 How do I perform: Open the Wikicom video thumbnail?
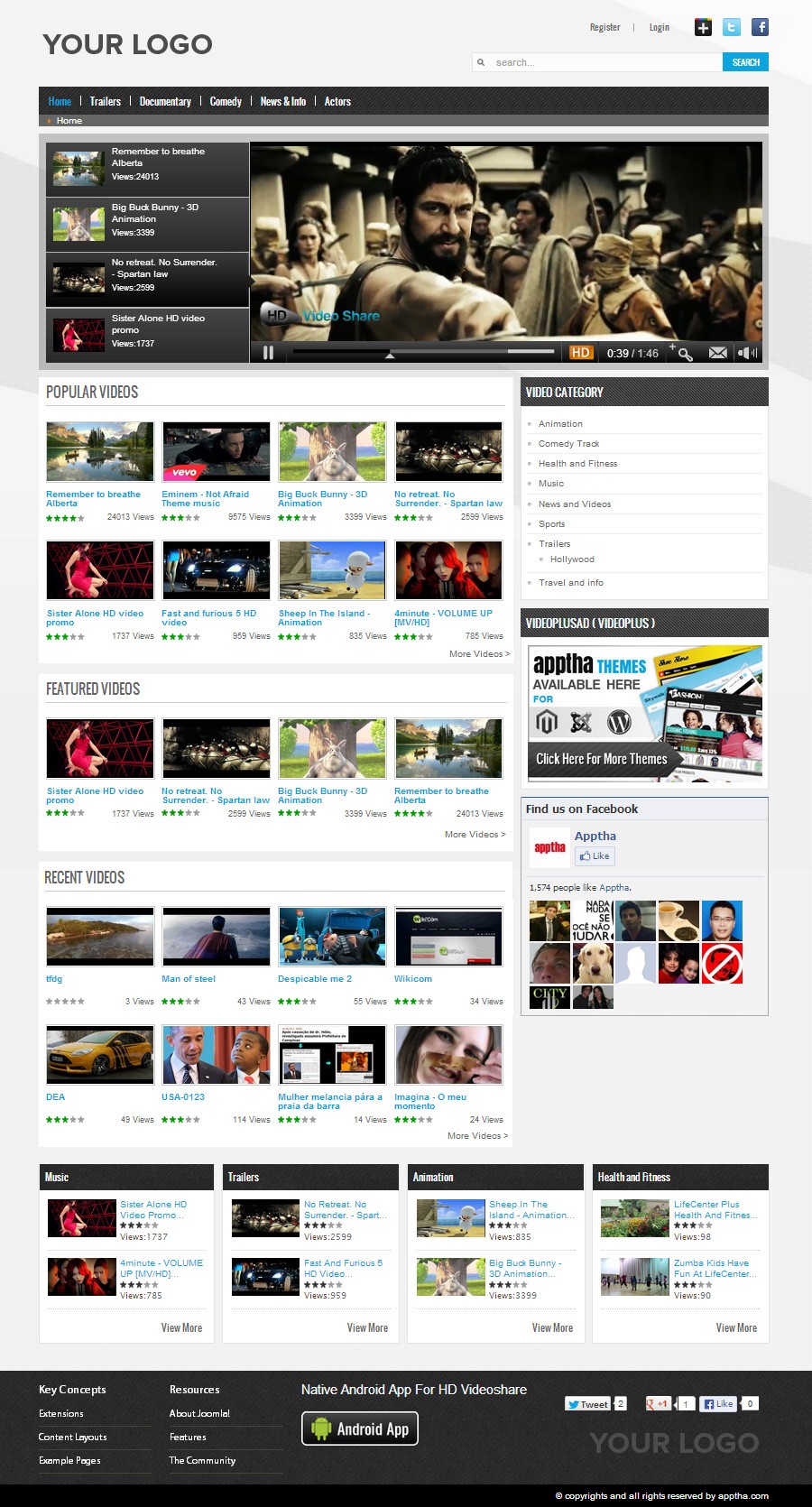pyautogui.click(x=448, y=937)
